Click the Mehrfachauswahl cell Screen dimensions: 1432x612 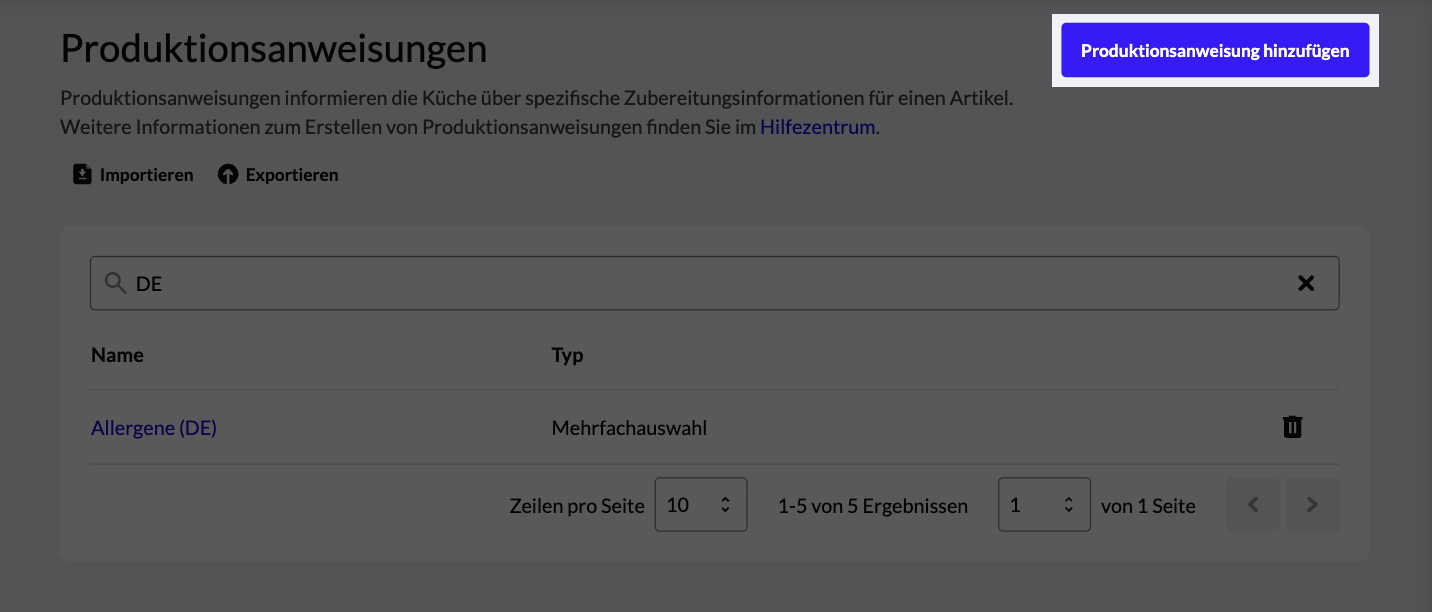coord(629,428)
